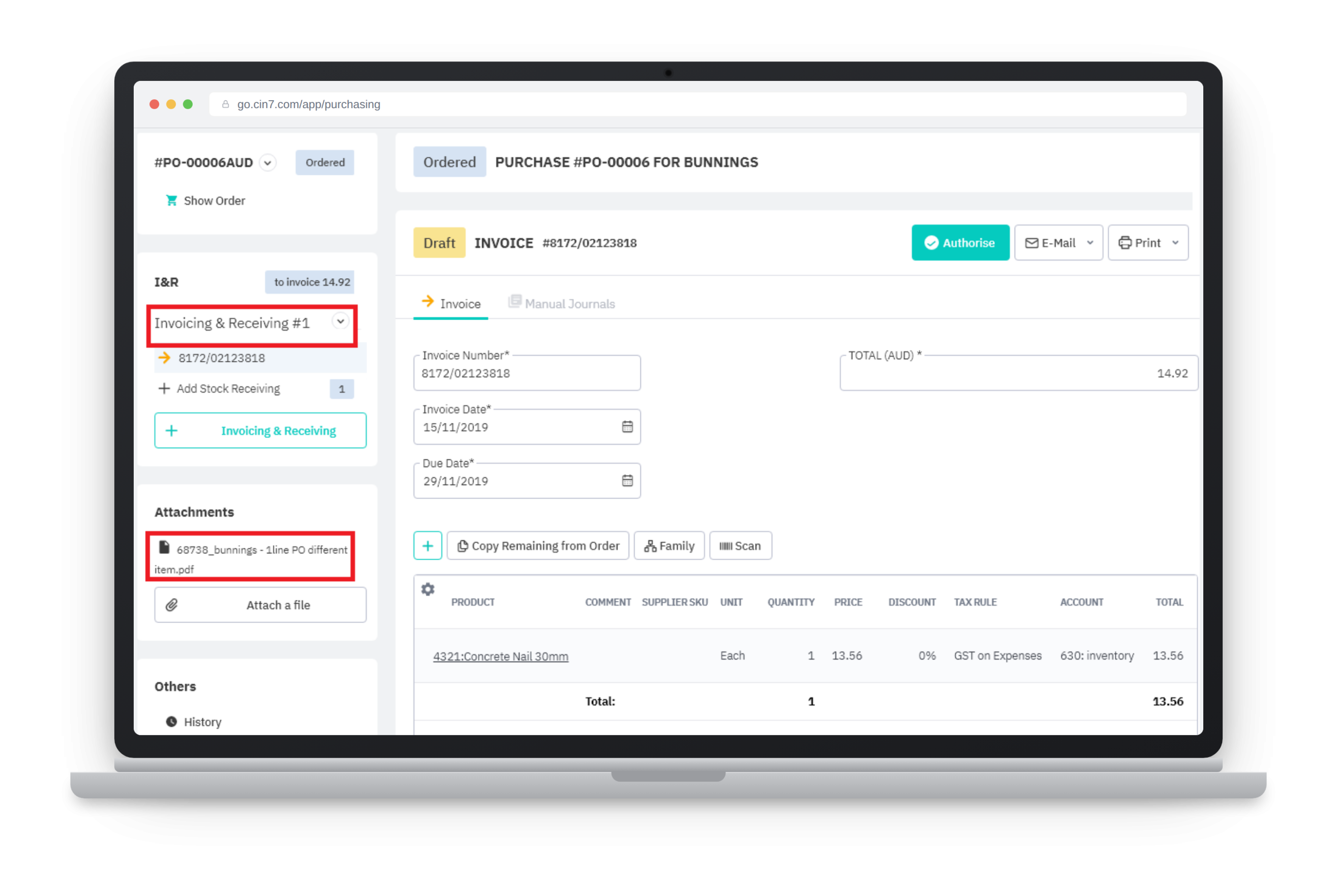1337x896 pixels.
Task: Expand the Invoicing & Receiving #1 chevron
Action: 340,322
